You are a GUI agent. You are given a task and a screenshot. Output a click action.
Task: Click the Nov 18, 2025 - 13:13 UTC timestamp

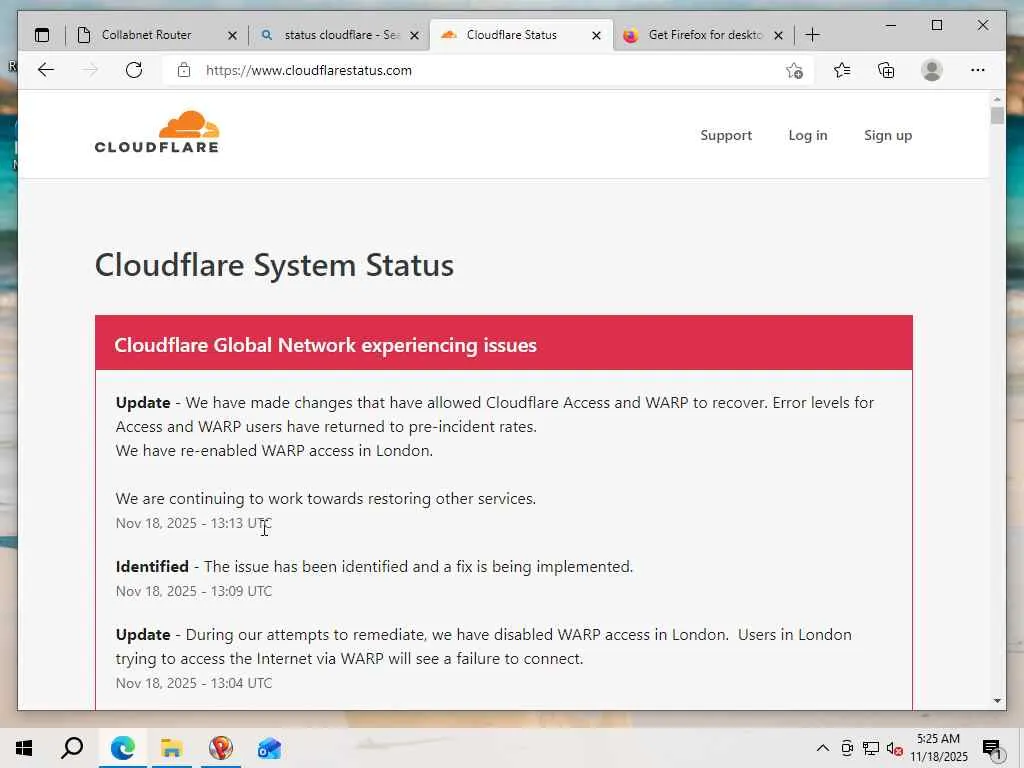pos(194,523)
